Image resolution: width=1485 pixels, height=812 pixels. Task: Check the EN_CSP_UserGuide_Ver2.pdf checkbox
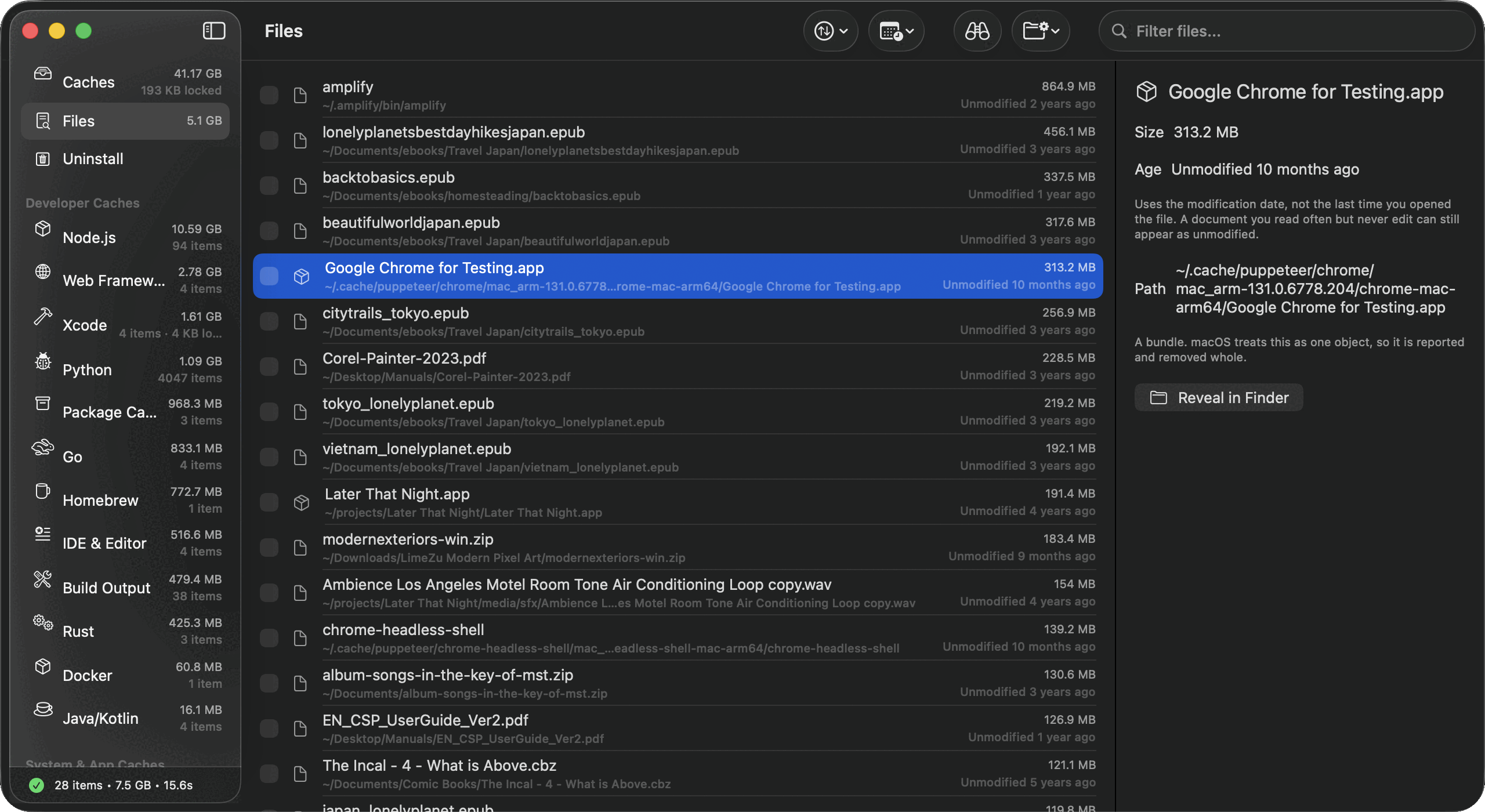coord(269,728)
